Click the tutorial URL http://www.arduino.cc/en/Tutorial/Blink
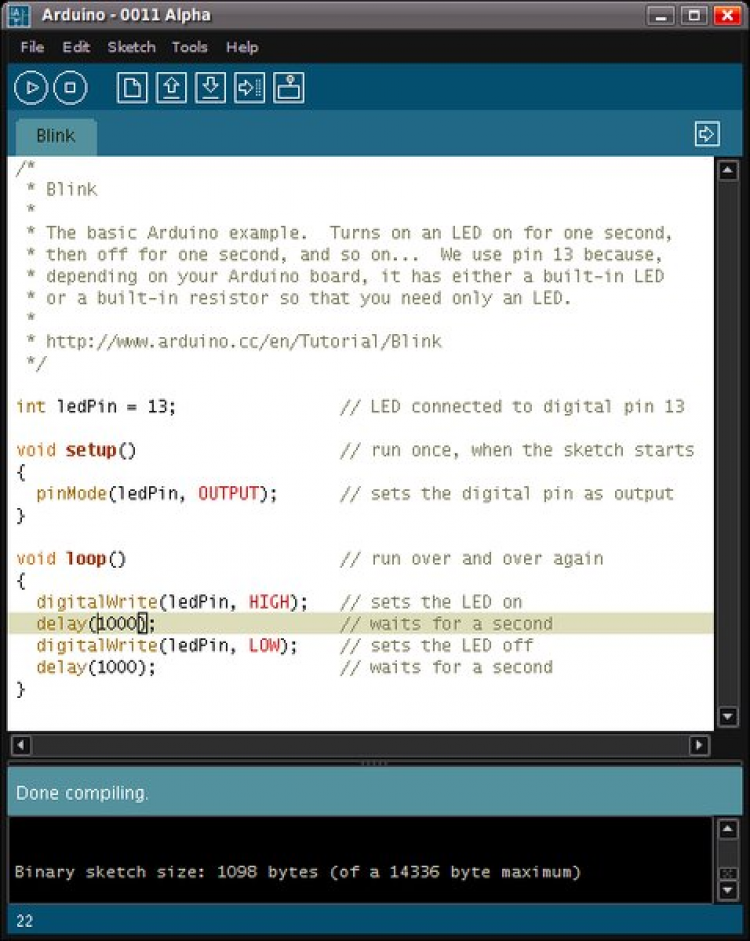 point(244,341)
